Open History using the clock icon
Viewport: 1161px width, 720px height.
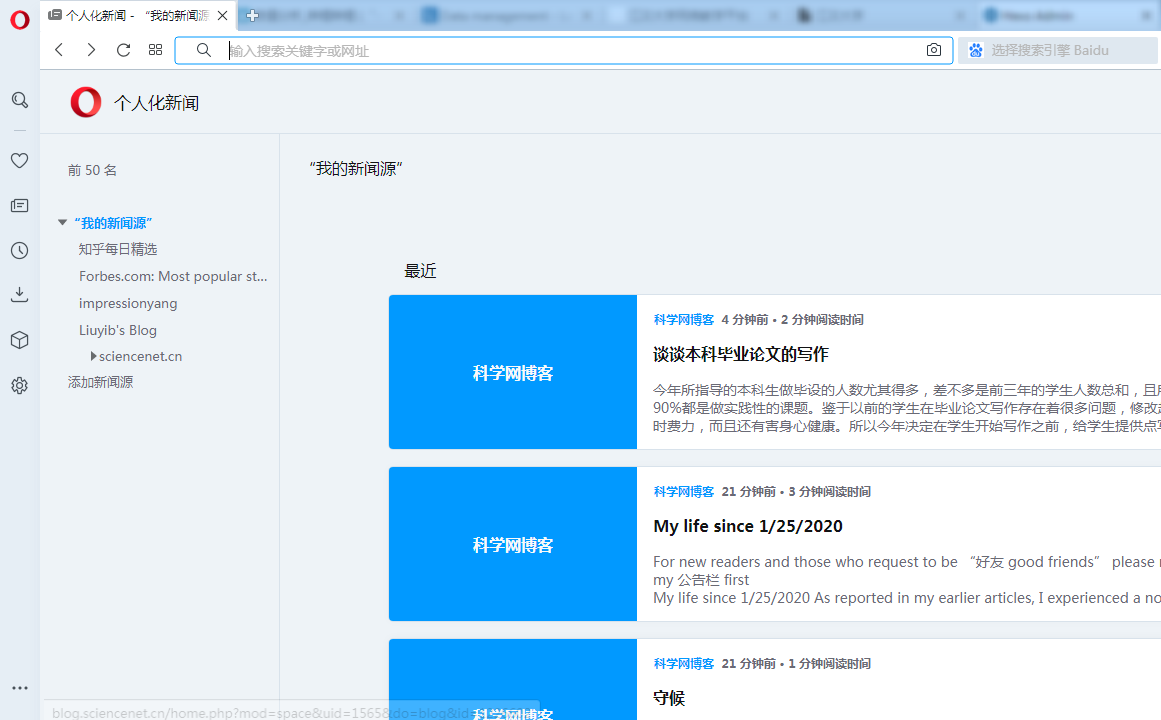19,250
